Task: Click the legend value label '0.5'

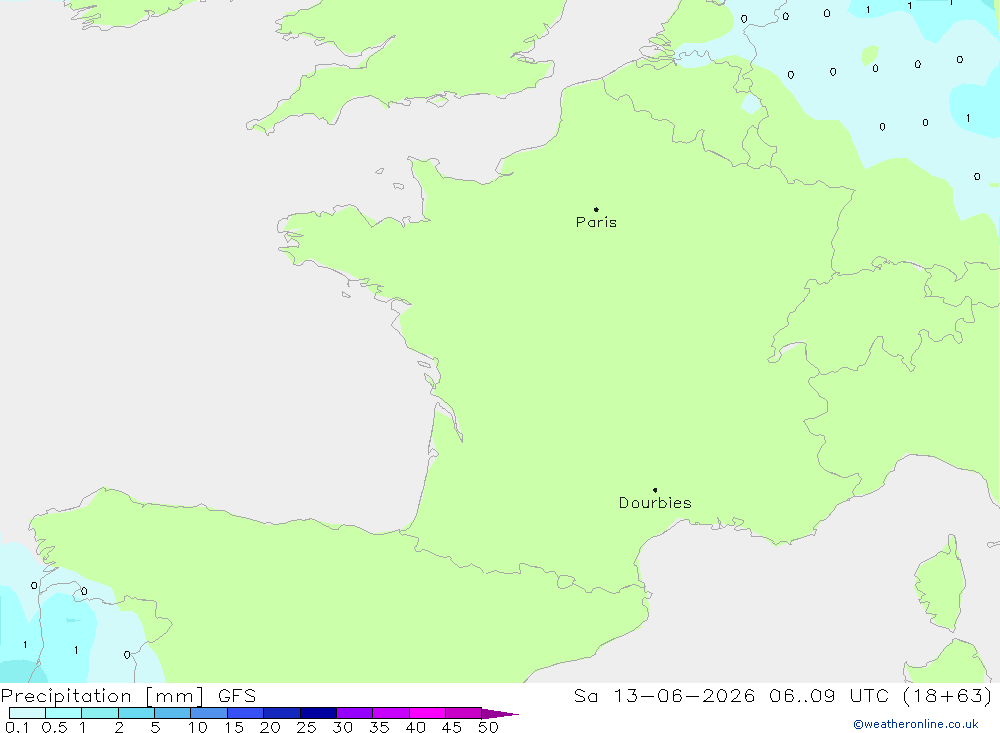Action: point(54,727)
